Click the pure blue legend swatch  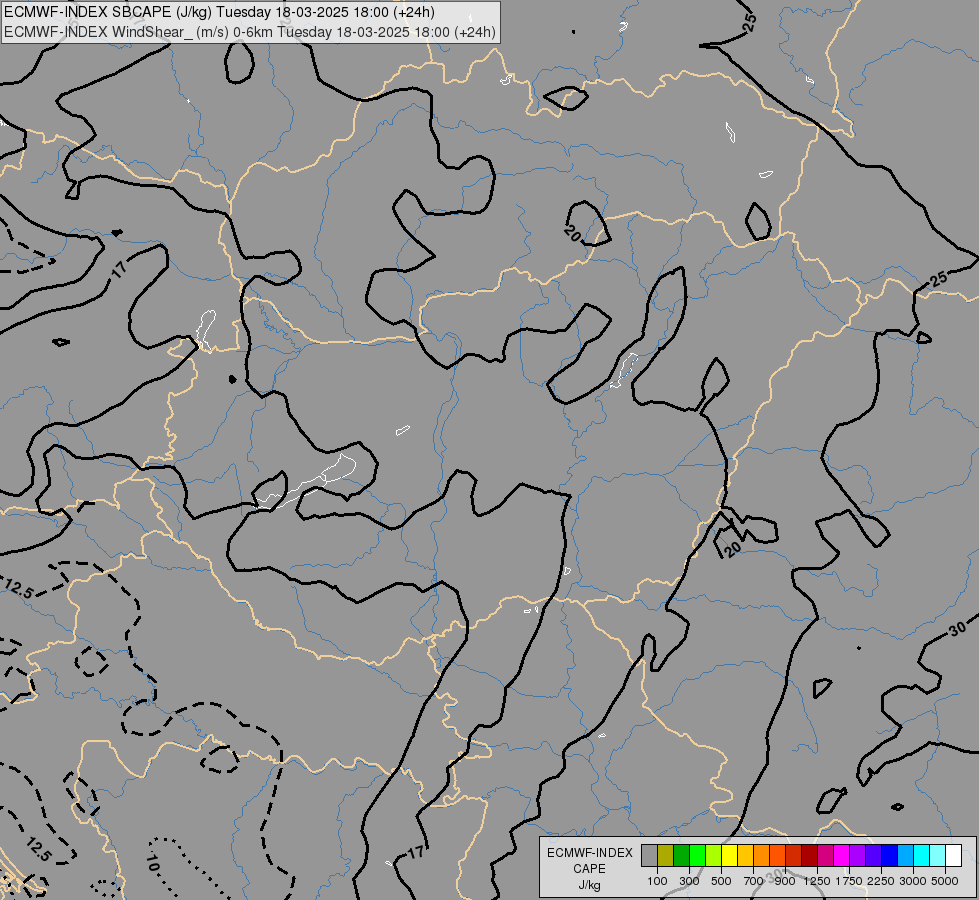(x=890, y=855)
